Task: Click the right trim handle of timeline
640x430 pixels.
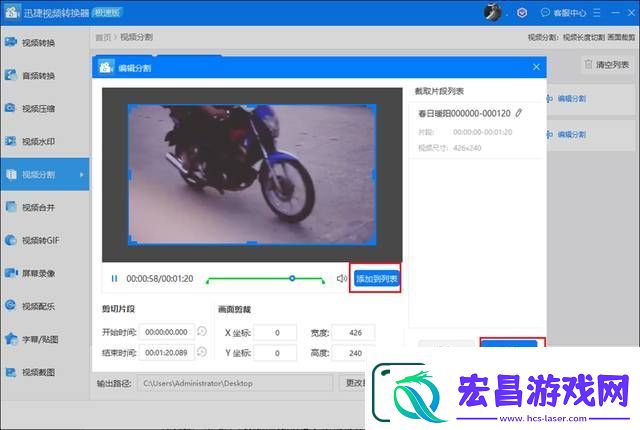Action: 323,281
